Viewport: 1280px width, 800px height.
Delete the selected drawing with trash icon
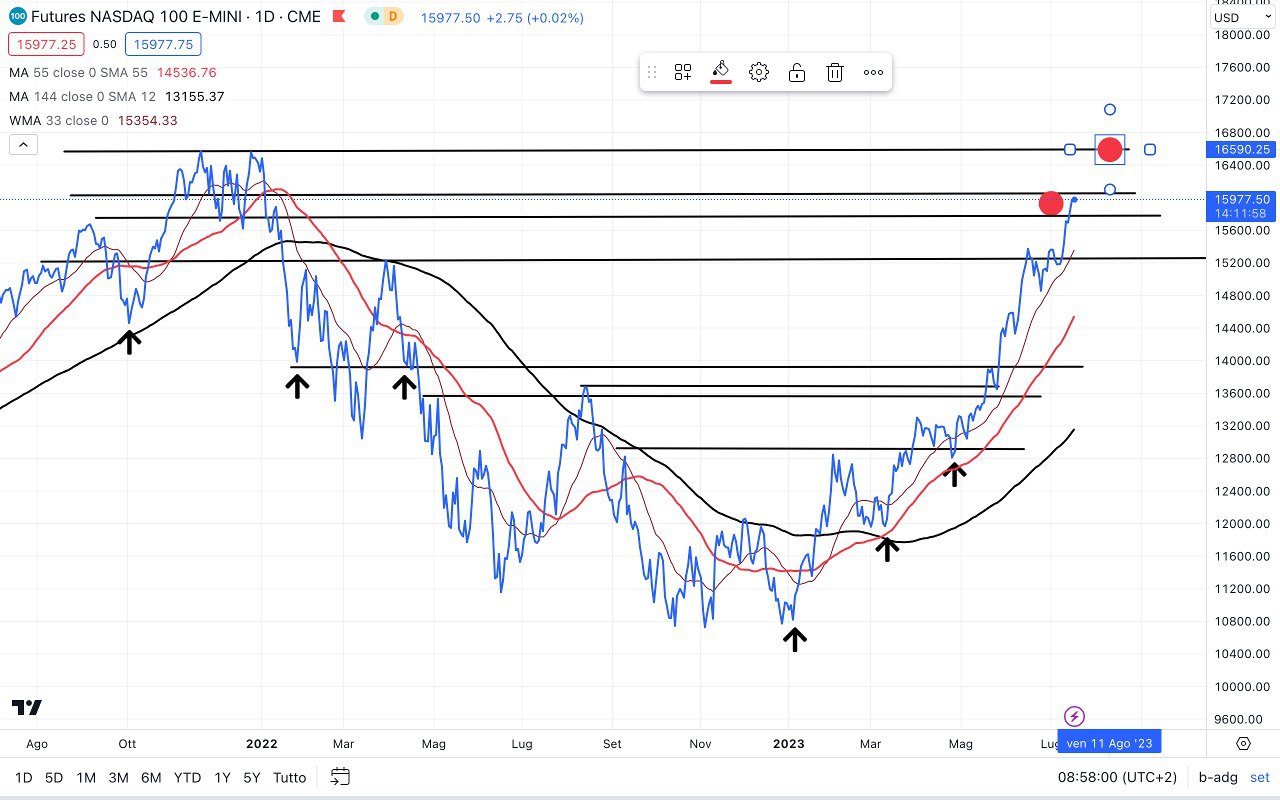click(835, 72)
